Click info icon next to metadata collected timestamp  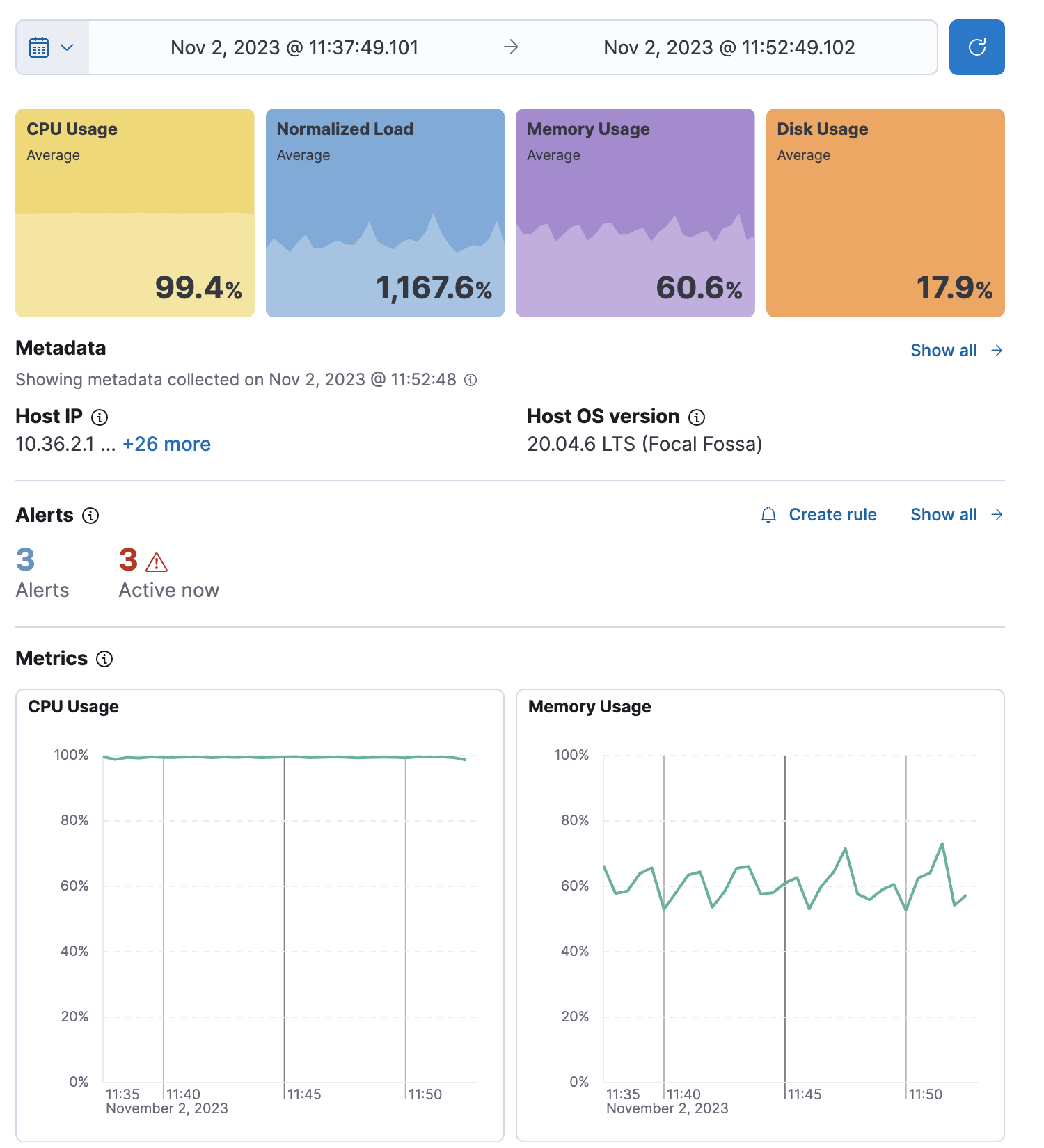pyautogui.click(x=470, y=380)
